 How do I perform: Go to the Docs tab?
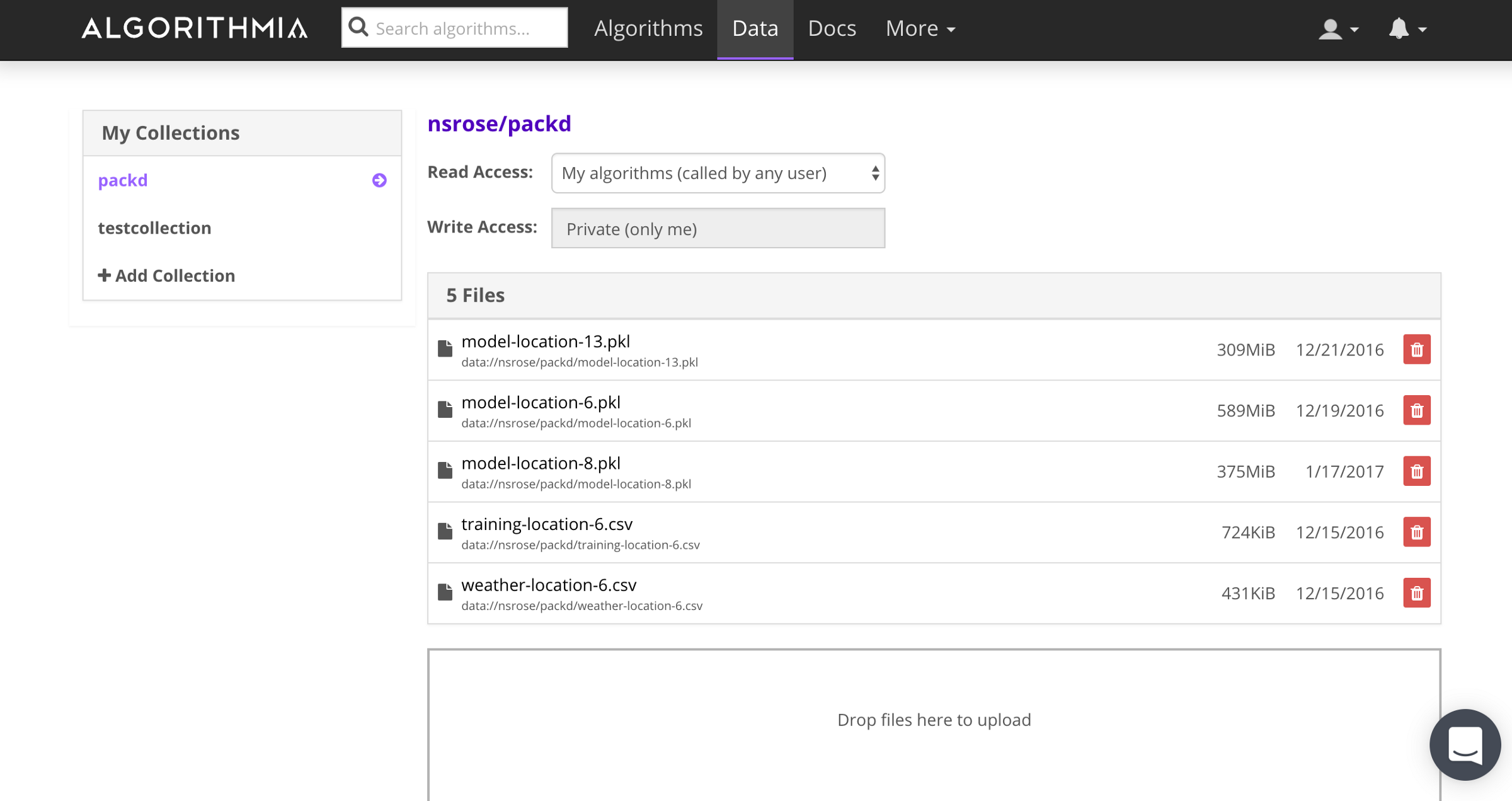click(x=832, y=28)
